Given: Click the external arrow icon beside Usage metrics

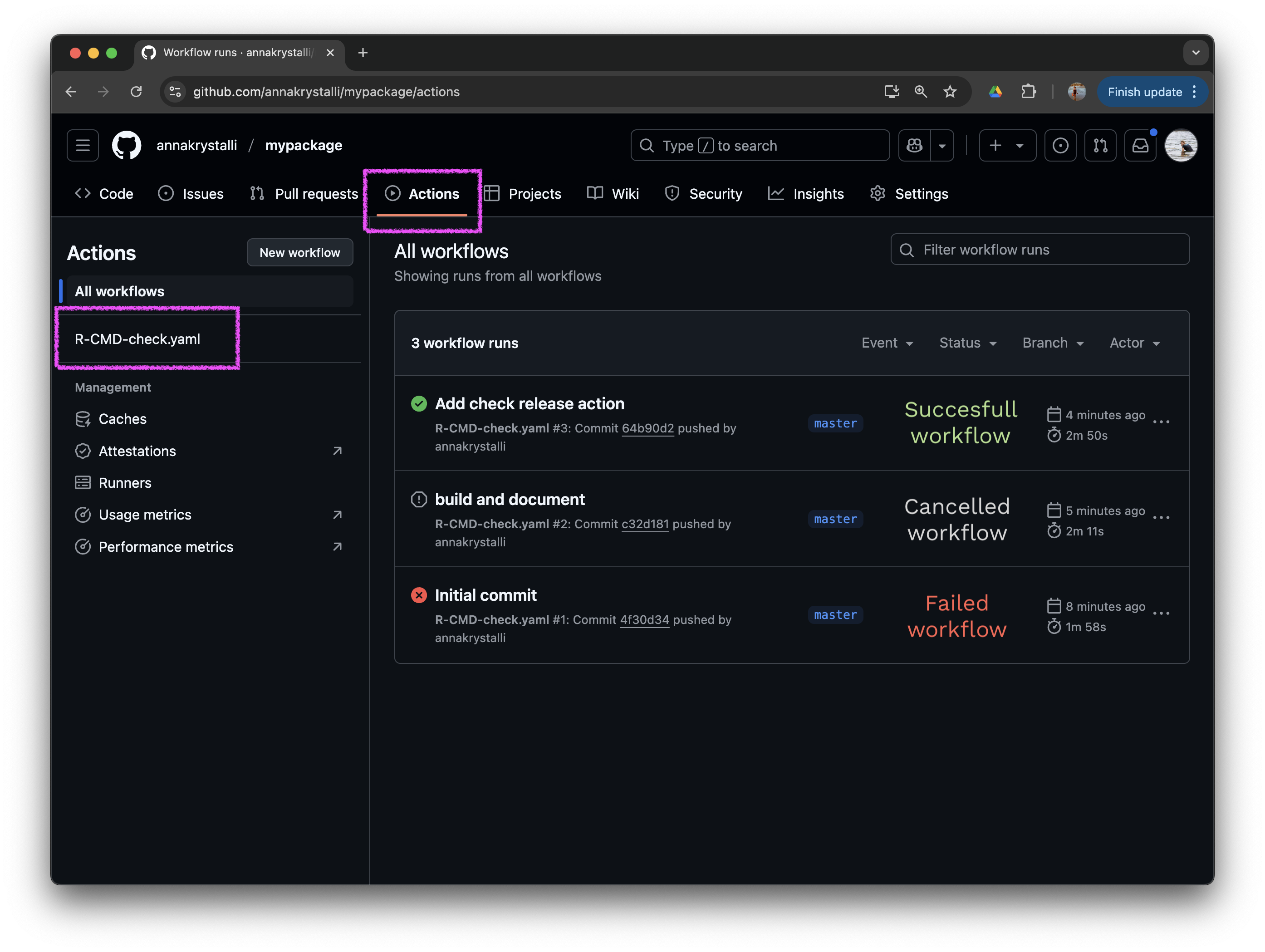Looking at the screenshot, I should (338, 515).
